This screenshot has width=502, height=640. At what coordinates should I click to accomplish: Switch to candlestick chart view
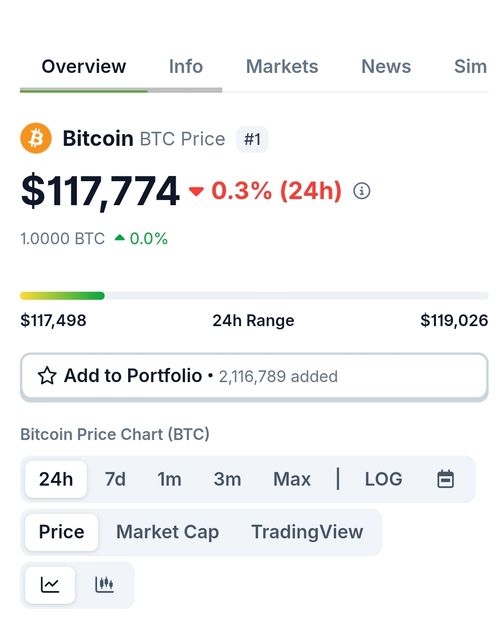pyautogui.click(x=104, y=584)
